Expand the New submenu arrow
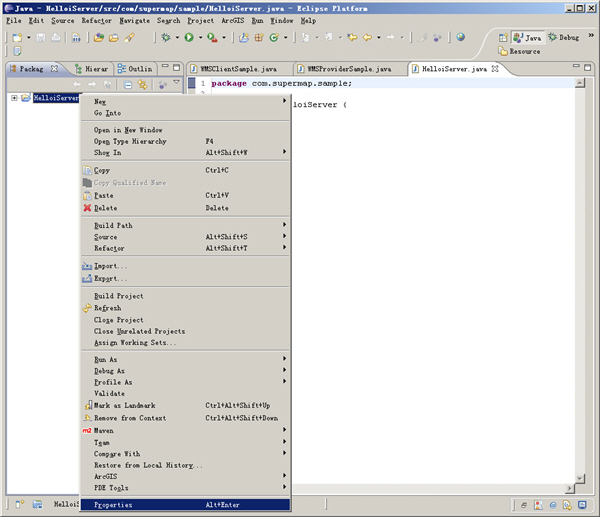This screenshot has width=600, height=517. [x=284, y=101]
